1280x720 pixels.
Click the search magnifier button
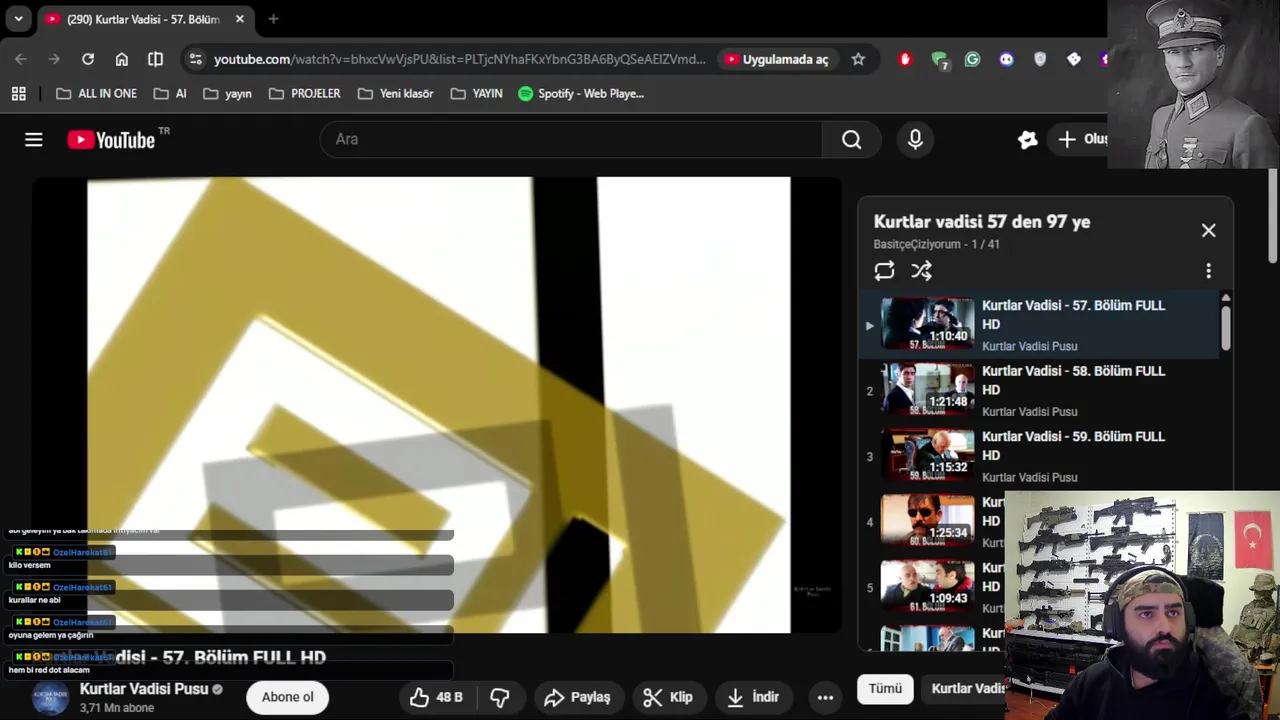pyautogui.click(x=851, y=140)
